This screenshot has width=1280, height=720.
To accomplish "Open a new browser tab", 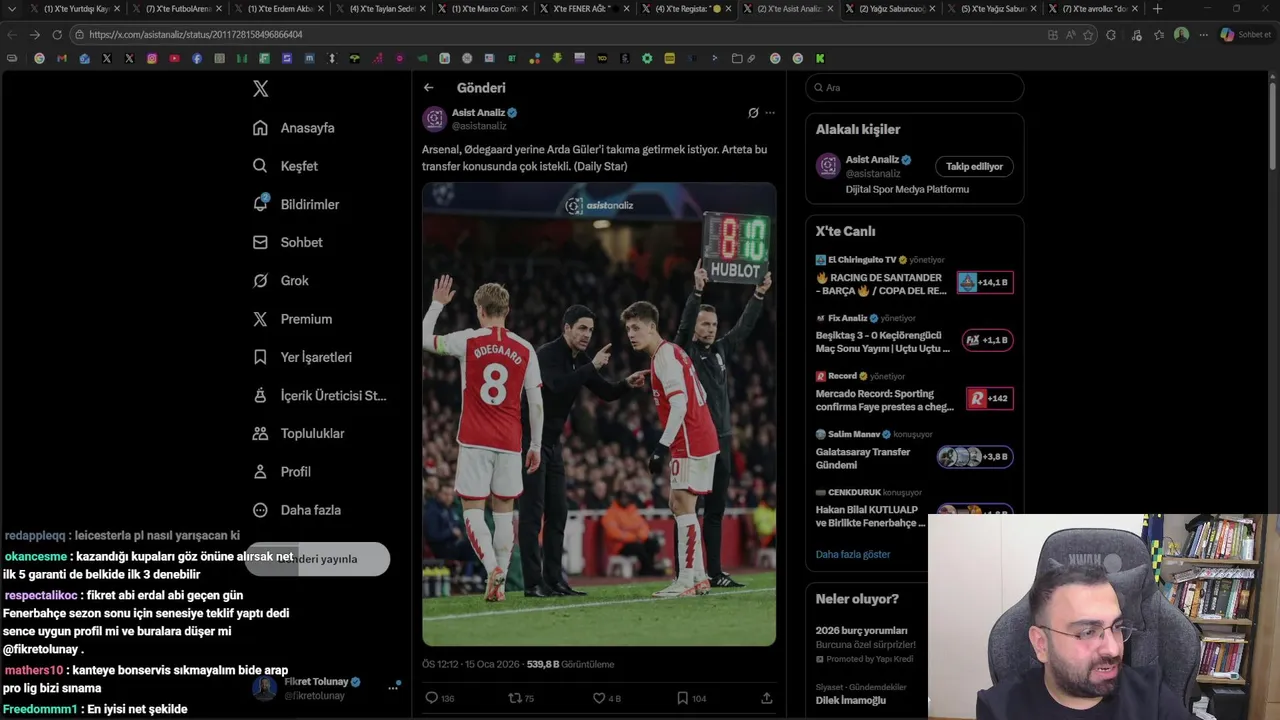I will 1157,9.
